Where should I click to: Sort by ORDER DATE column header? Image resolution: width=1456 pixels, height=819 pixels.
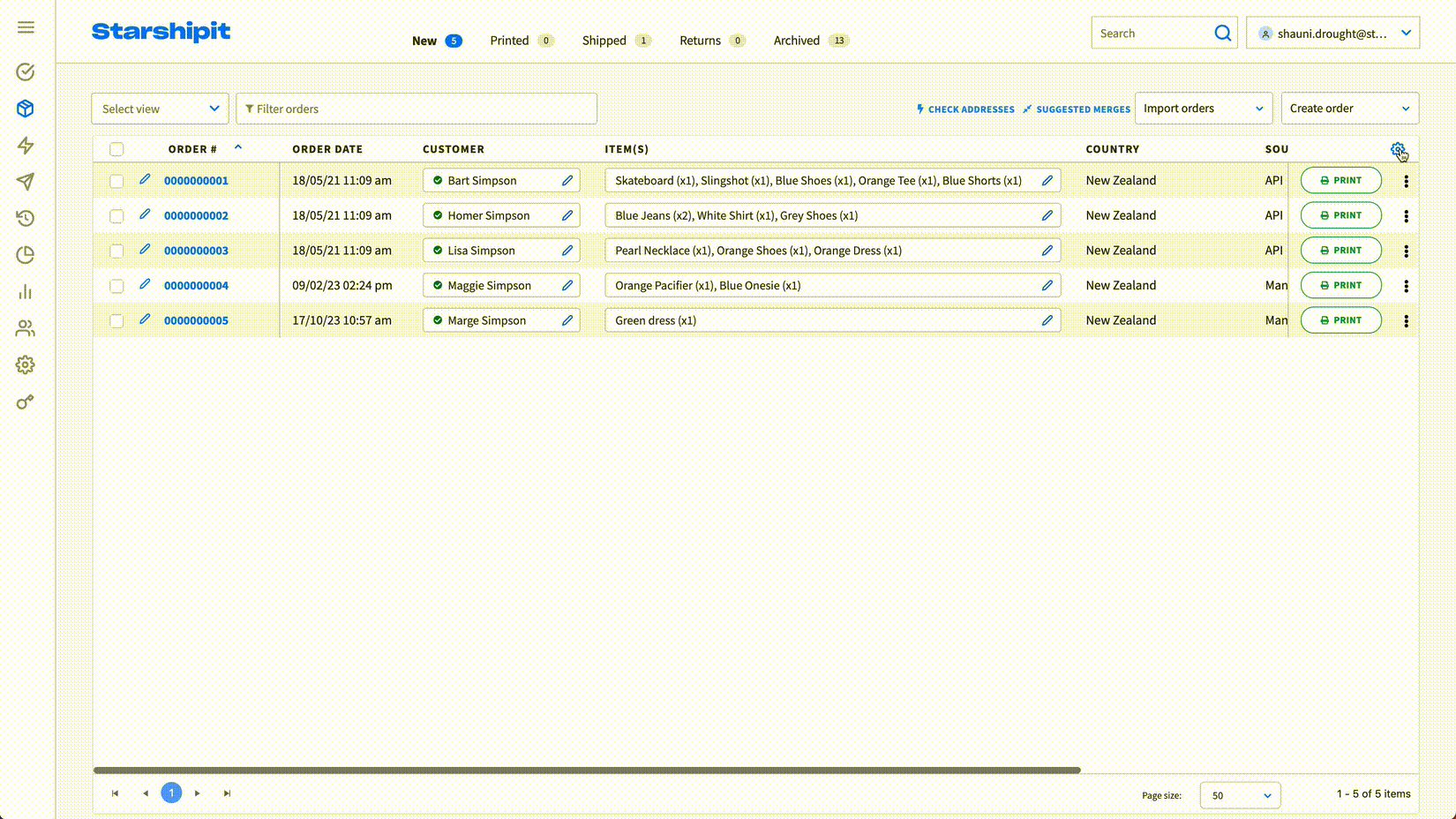coord(327,149)
